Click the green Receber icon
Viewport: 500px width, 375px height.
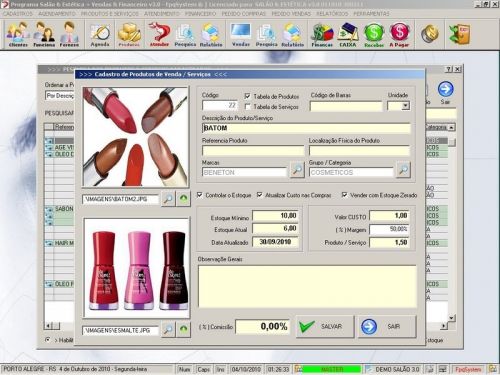[374, 34]
